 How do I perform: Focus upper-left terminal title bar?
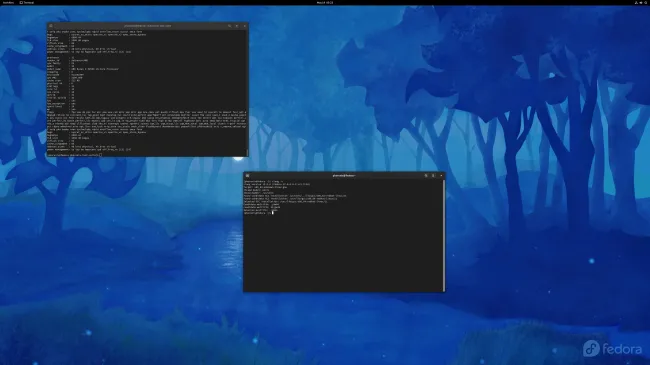(x=148, y=26)
